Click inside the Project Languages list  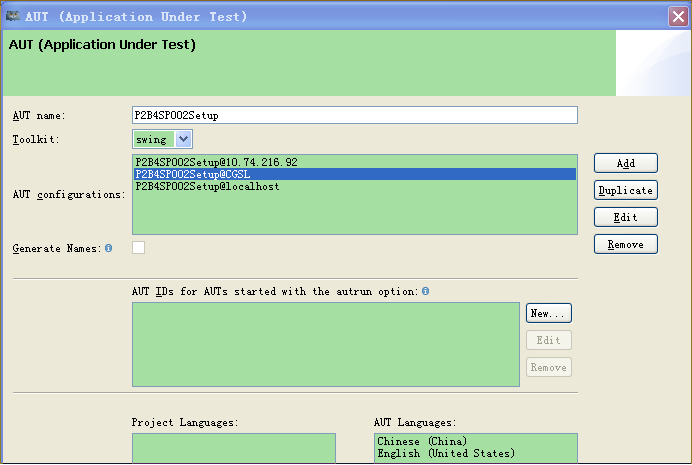[x=234, y=448]
